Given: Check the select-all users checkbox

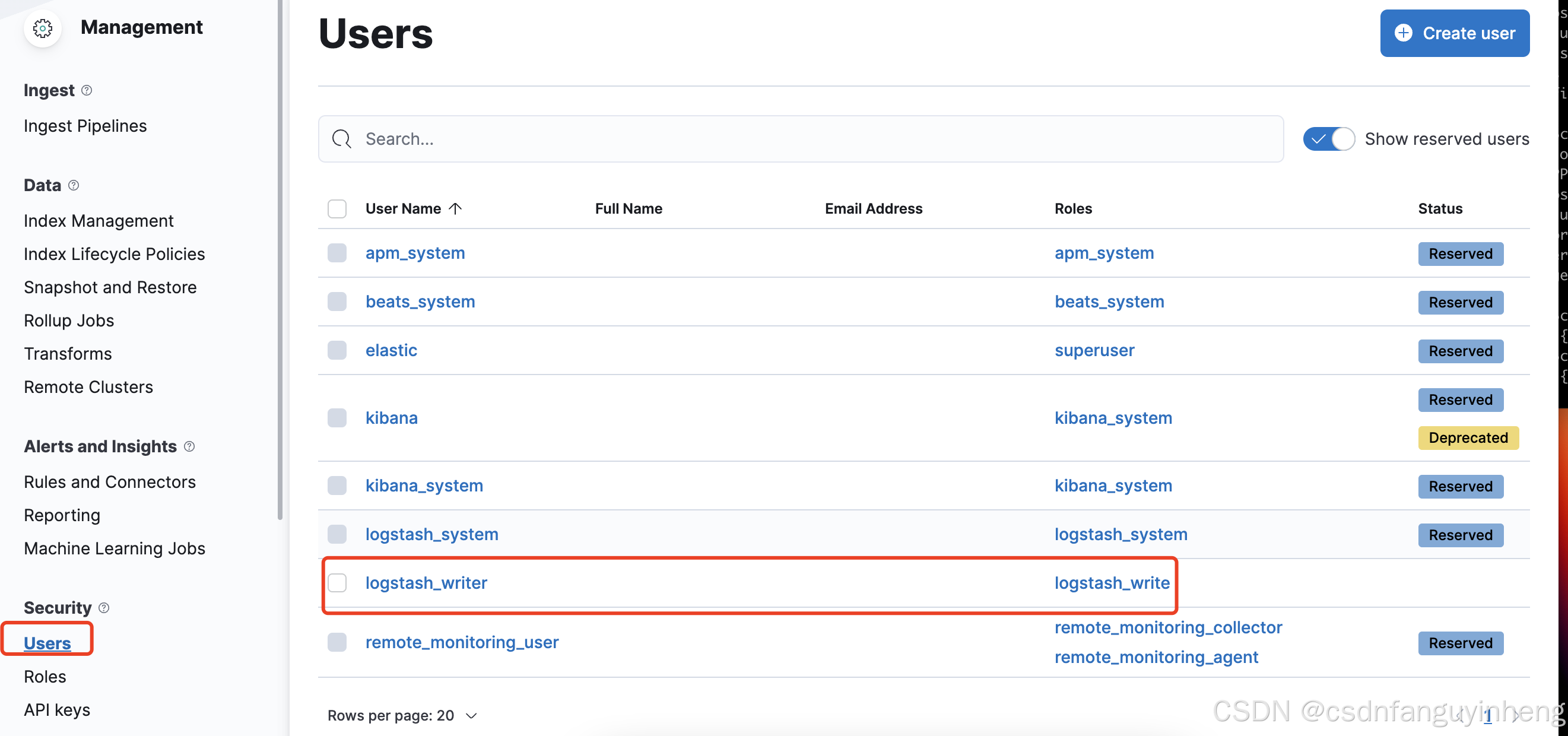Looking at the screenshot, I should [337, 209].
